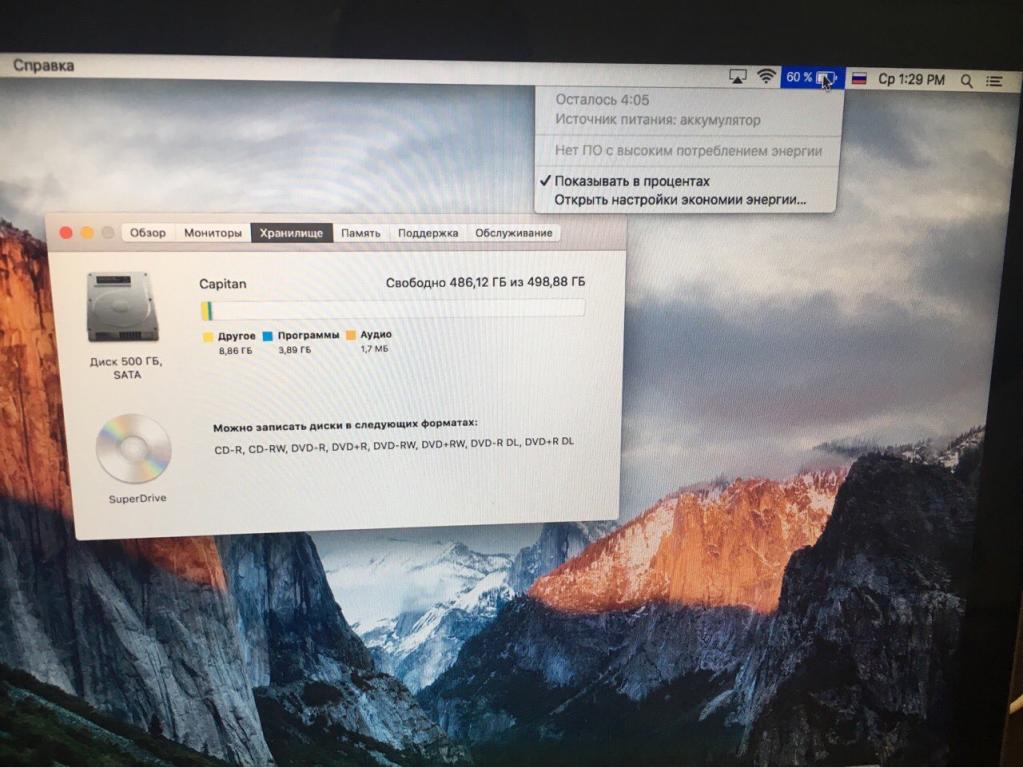Open the AirPlay display menu icon

tap(737, 77)
